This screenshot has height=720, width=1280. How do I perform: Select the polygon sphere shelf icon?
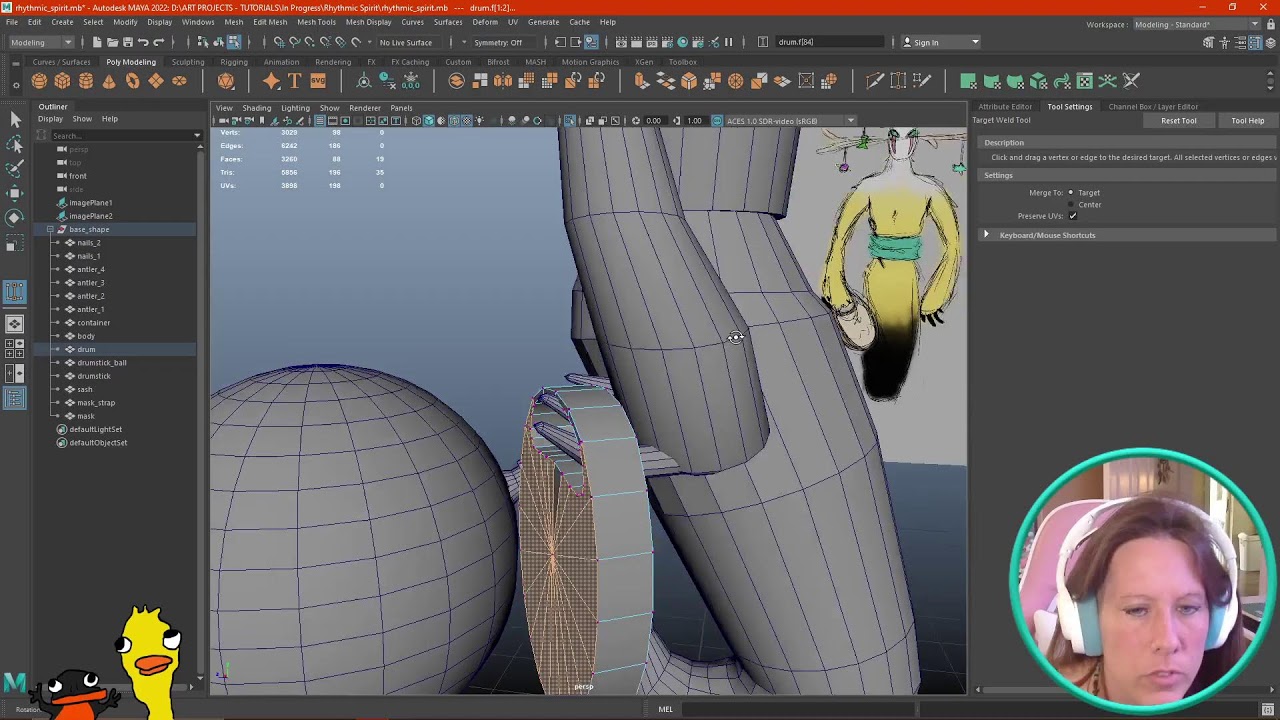click(x=39, y=81)
